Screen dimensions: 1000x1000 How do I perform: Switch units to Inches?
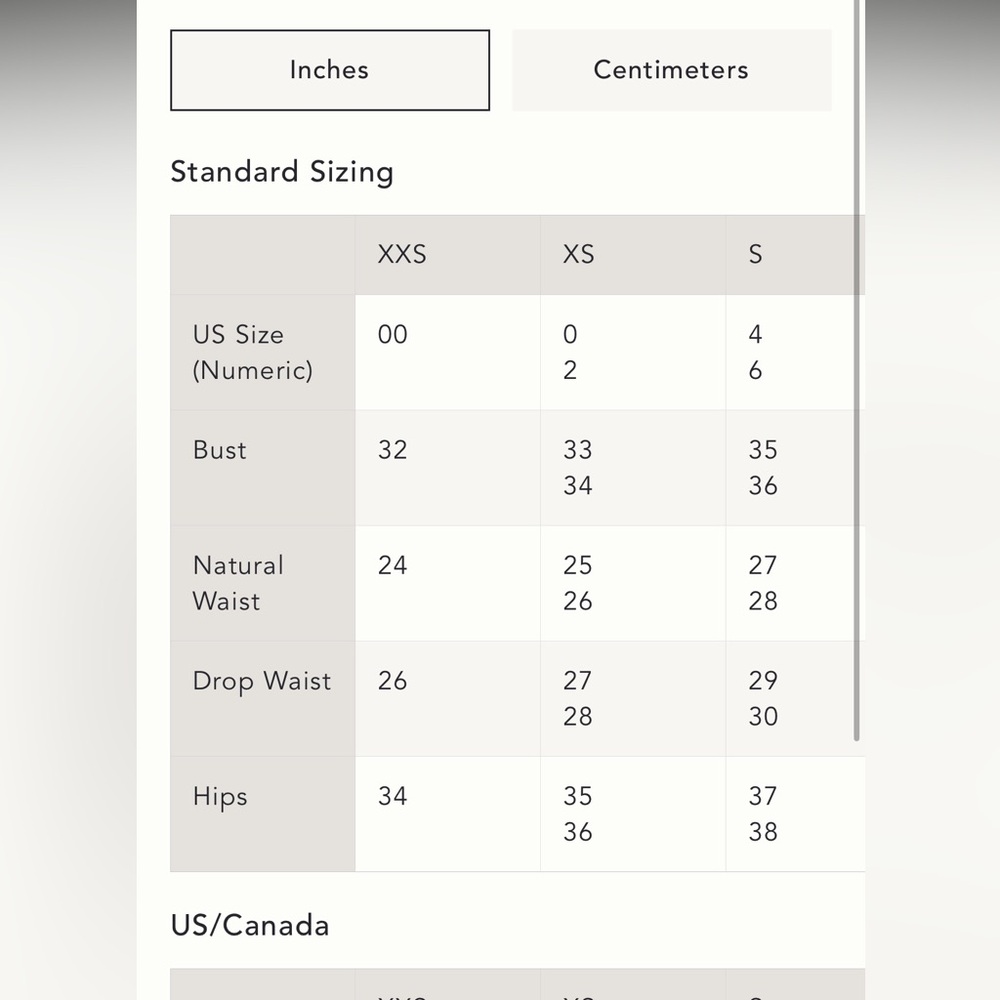(330, 70)
